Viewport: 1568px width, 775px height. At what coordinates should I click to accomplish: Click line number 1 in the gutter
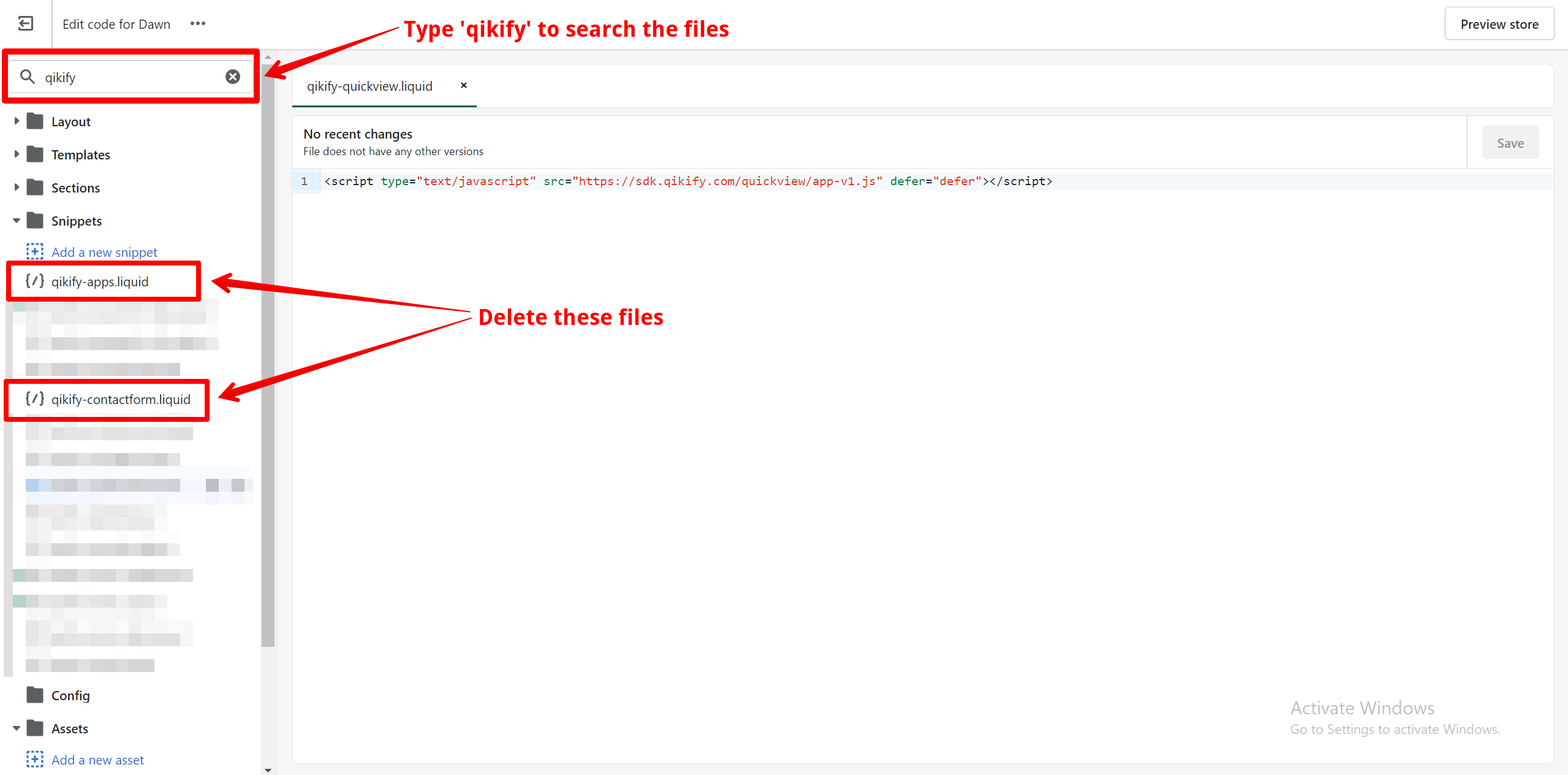tap(305, 181)
